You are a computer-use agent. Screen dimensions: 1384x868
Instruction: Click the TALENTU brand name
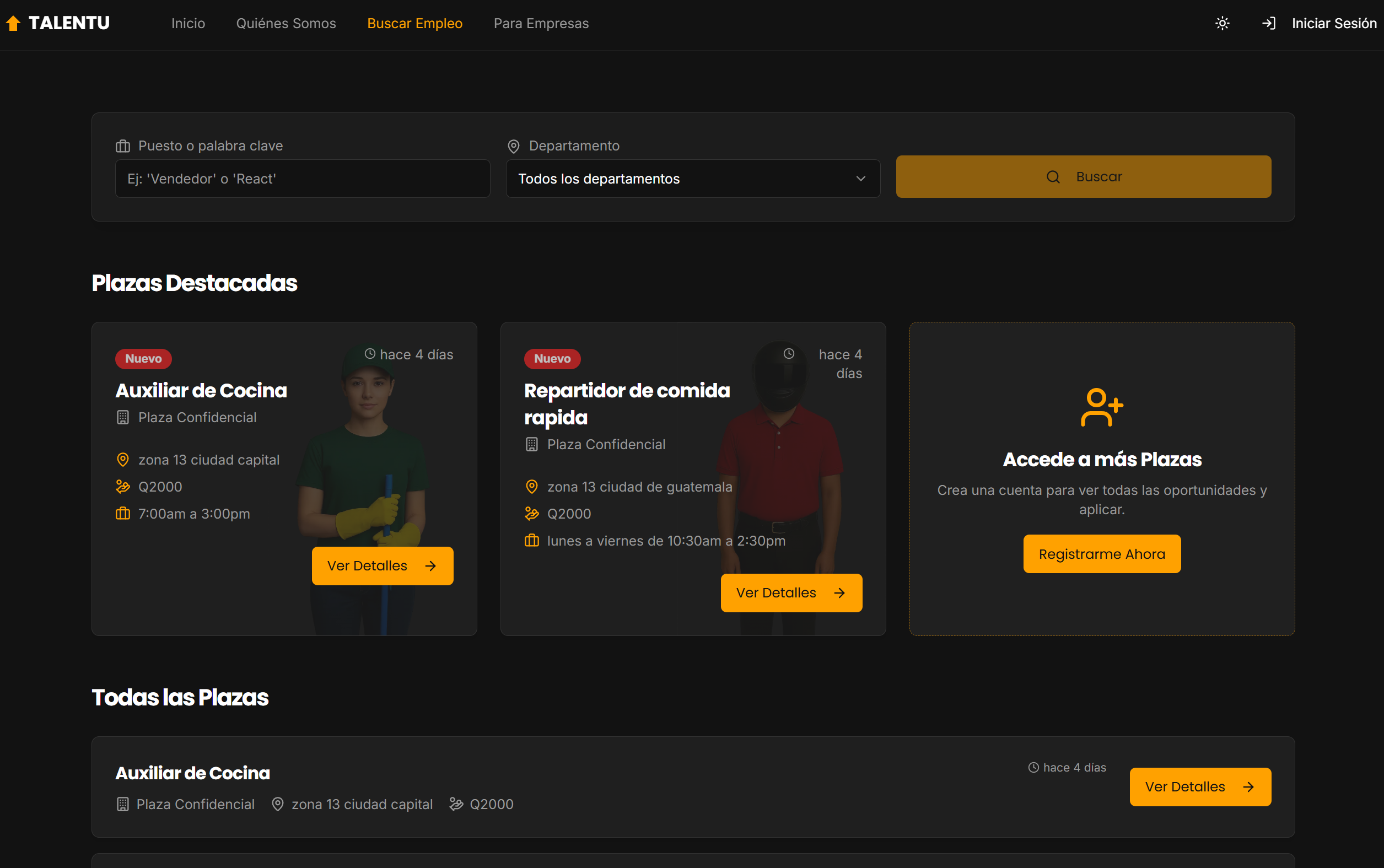tap(69, 23)
